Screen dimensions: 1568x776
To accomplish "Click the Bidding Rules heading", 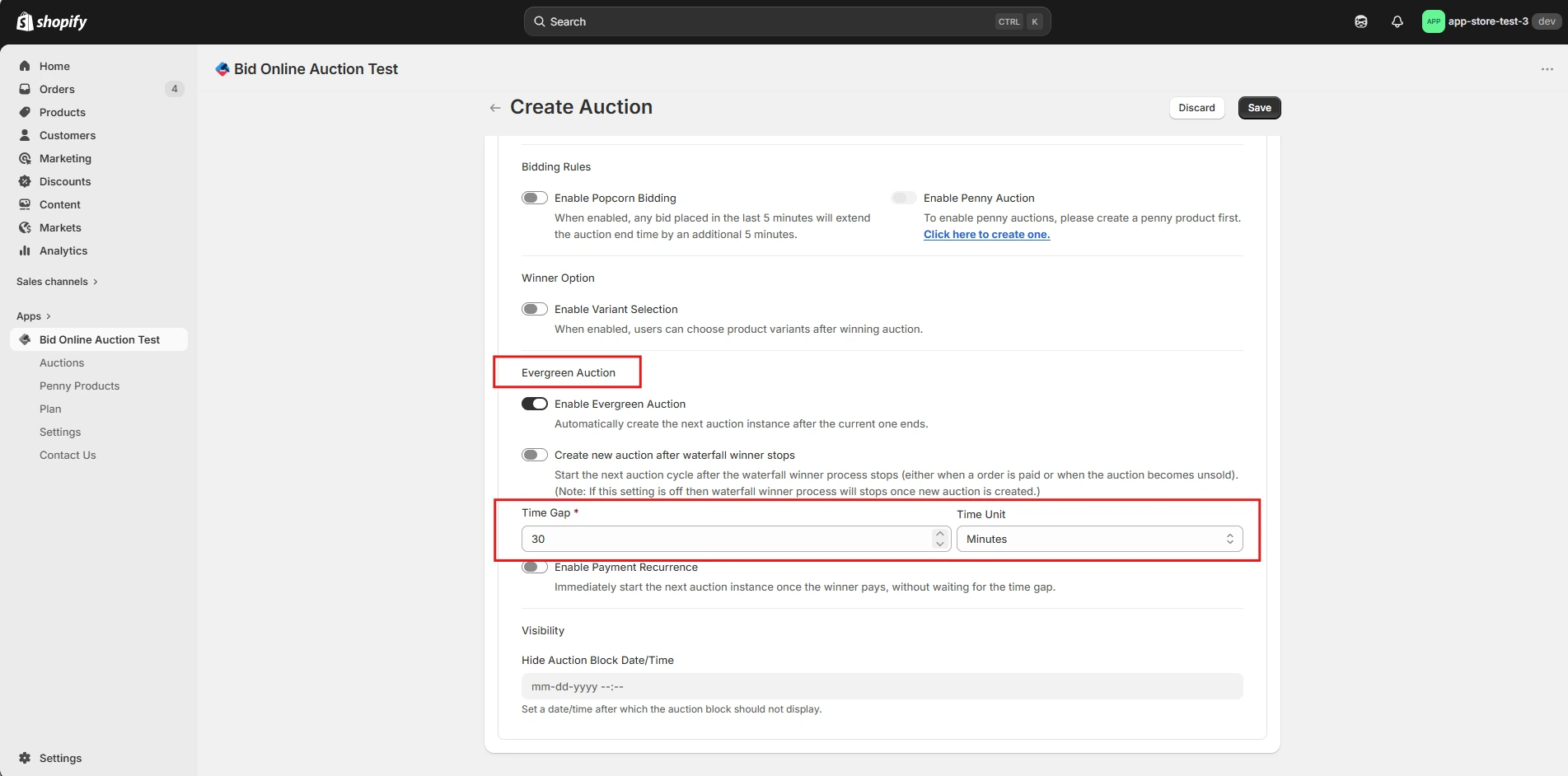I will [556, 167].
